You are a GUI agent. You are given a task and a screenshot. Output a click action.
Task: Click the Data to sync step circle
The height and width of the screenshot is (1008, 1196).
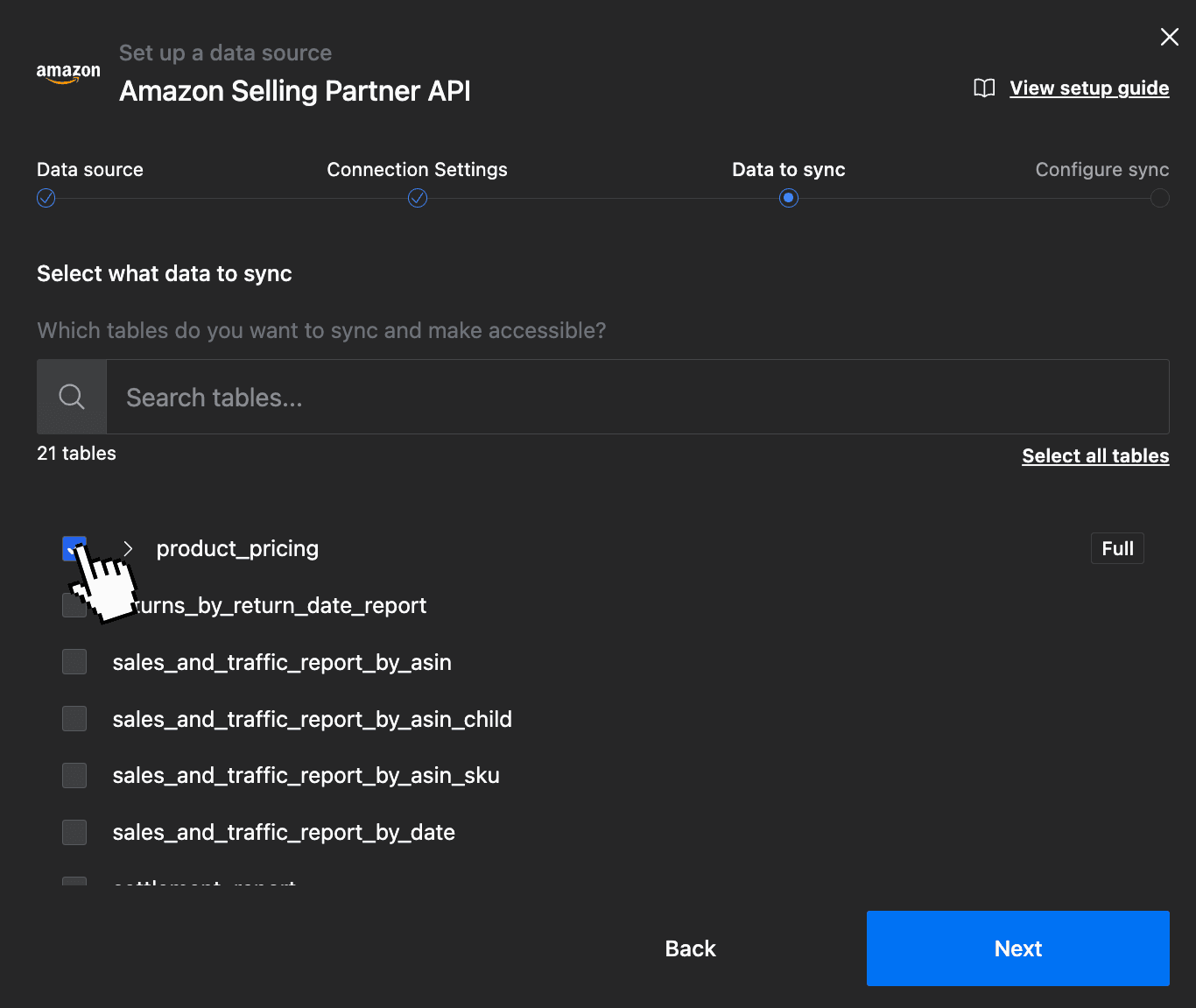click(788, 198)
